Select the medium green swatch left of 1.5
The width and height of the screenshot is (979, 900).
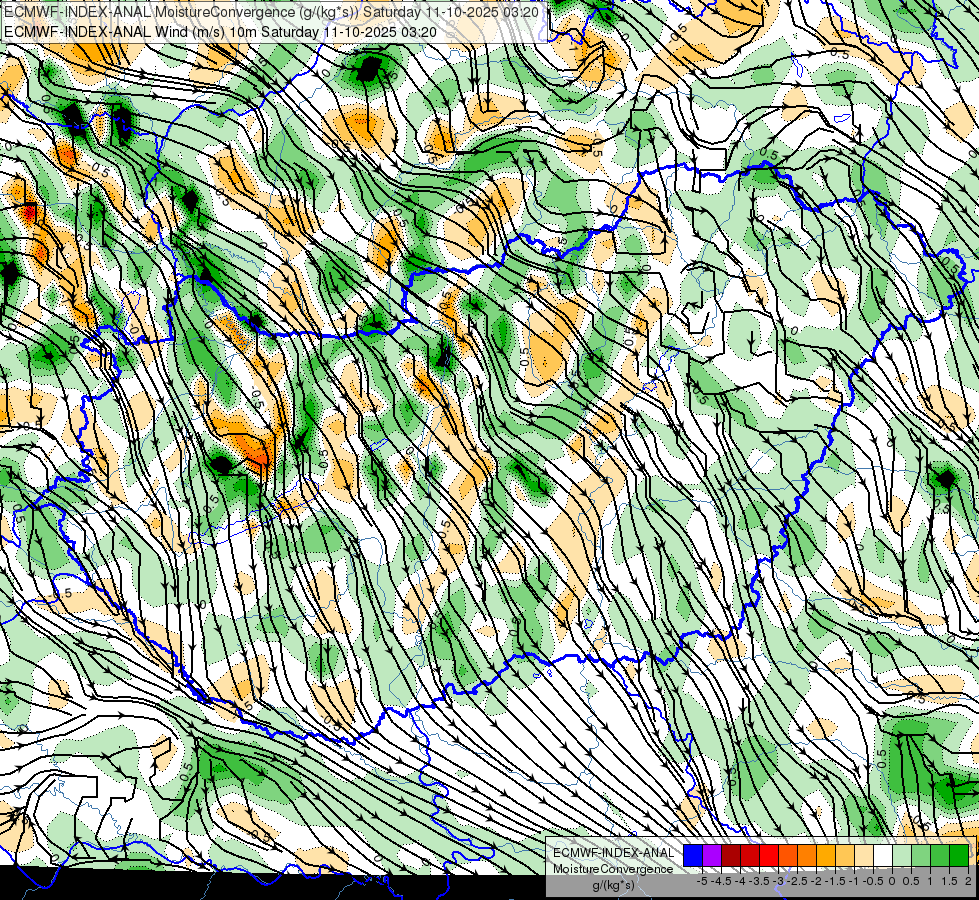tap(940, 855)
